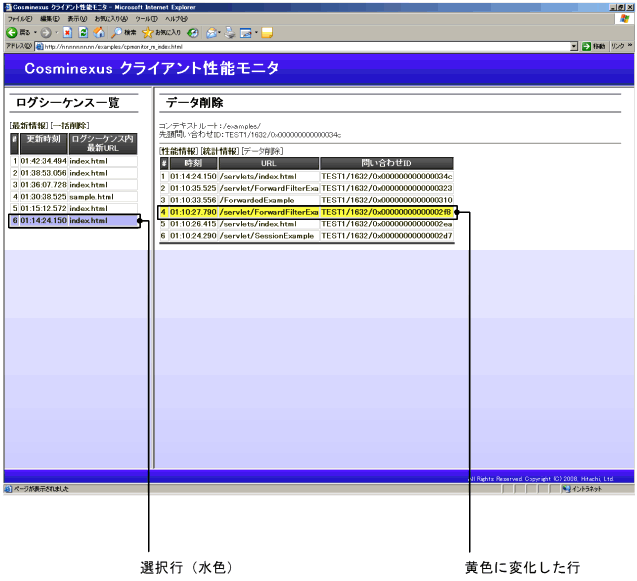Click in the address bar URL field
The width and height of the screenshot is (637, 581).
pos(300,46)
